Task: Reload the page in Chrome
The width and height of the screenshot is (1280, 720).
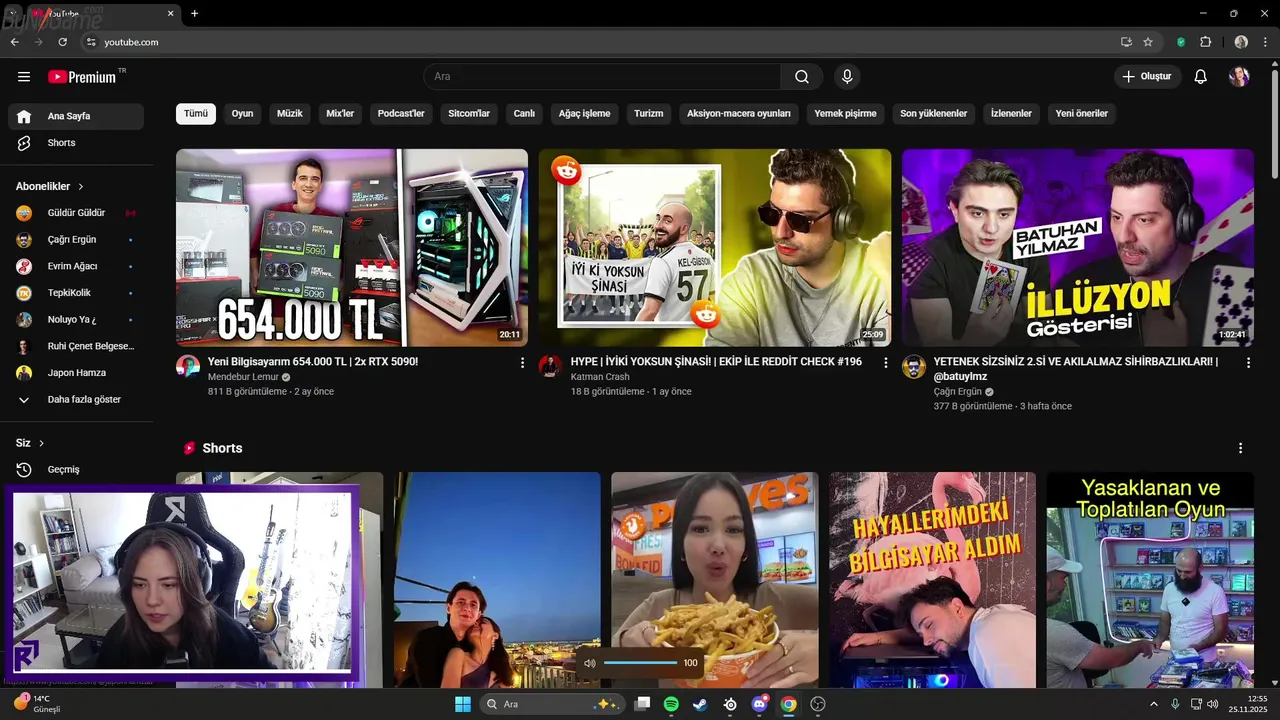Action: coord(62,42)
